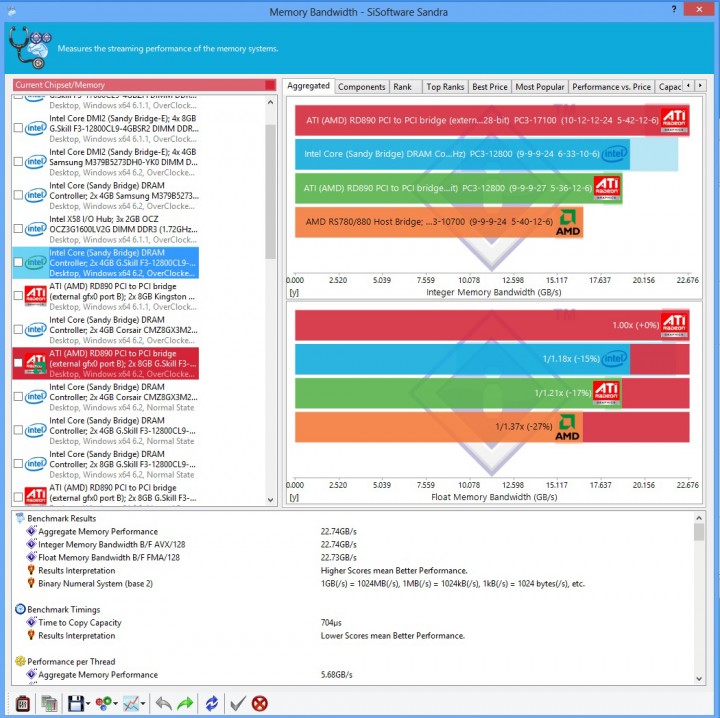The height and width of the screenshot is (718, 720).
Task: Open the Performance vs. Price tab
Action: [x=611, y=87]
